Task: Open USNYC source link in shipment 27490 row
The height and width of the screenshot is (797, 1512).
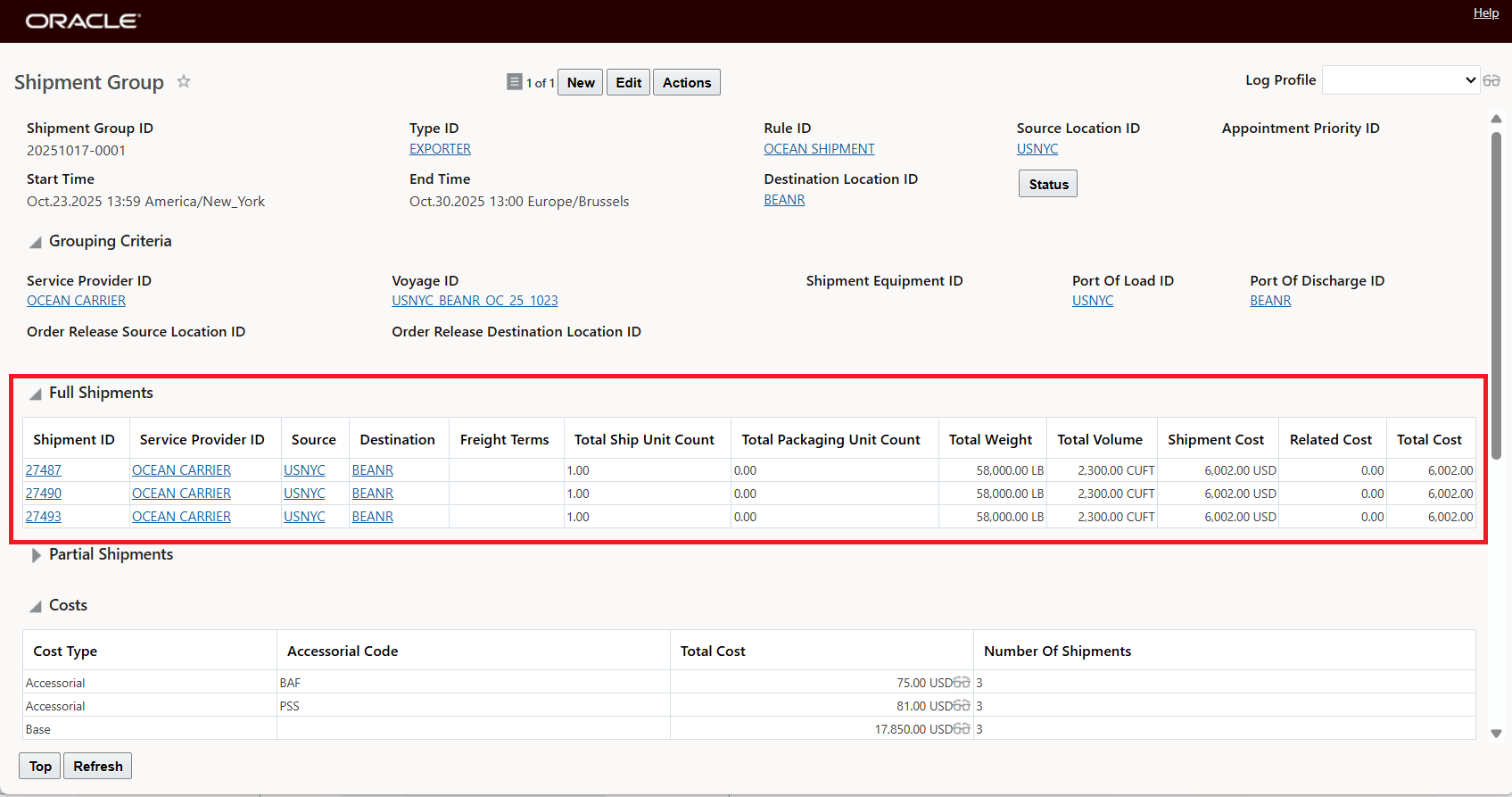Action: pyautogui.click(x=304, y=494)
